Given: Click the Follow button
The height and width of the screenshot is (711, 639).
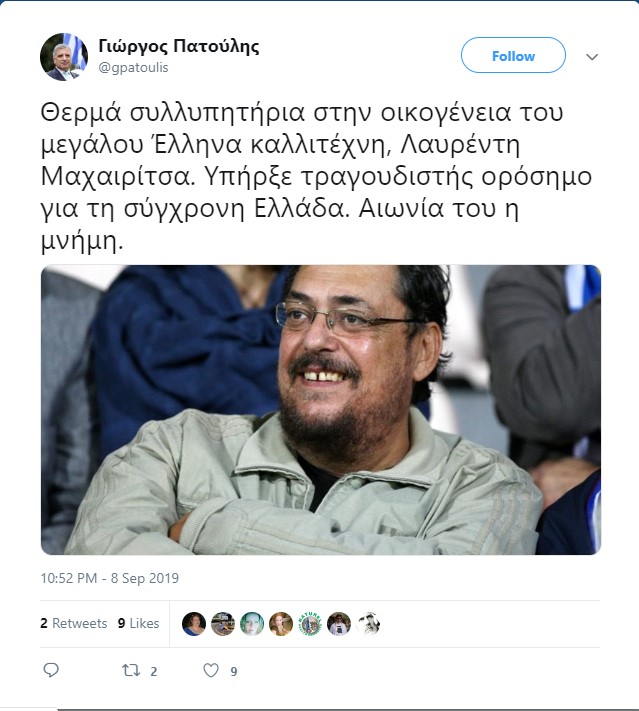Looking at the screenshot, I should pos(513,55).
